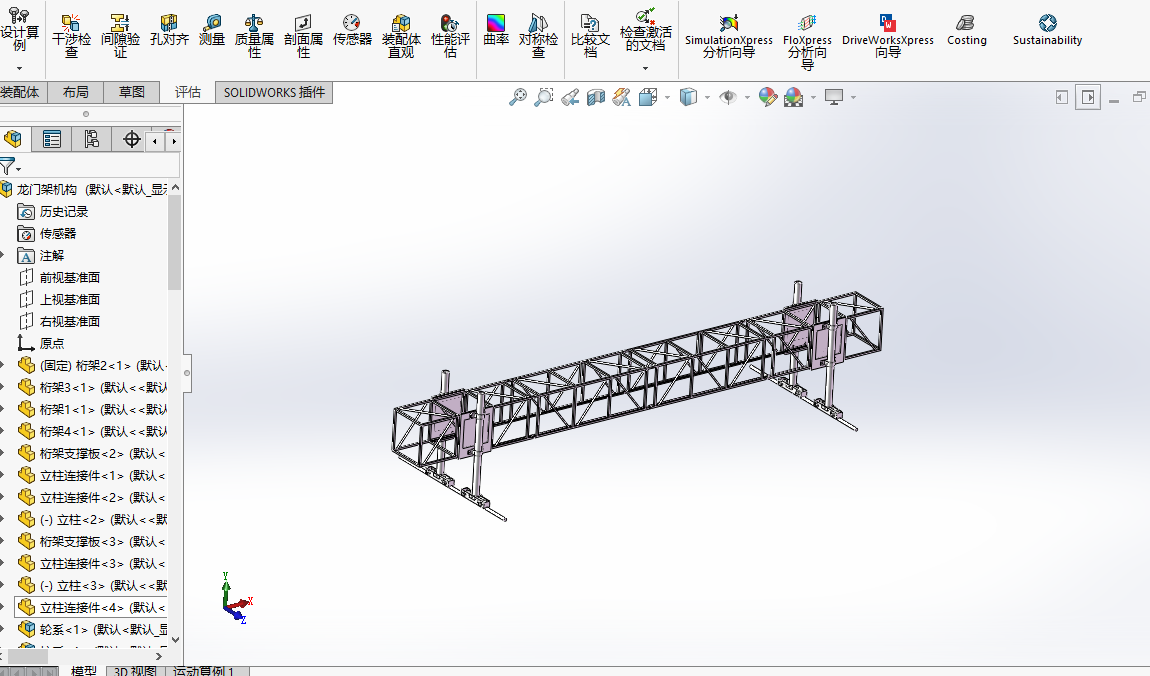Toggle the hide/show items eye icon
Screen dimensions: 1150x676
729,97
